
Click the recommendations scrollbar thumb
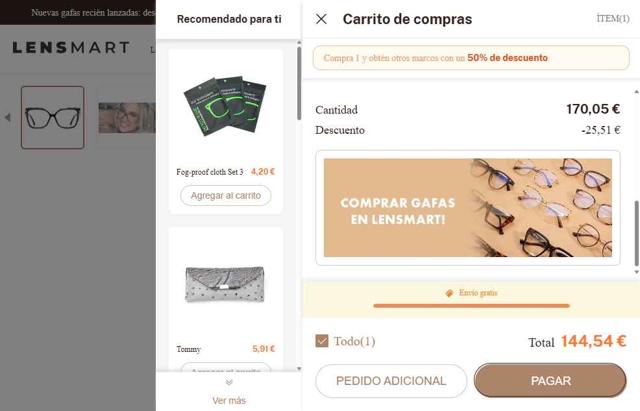coord(299,83)
